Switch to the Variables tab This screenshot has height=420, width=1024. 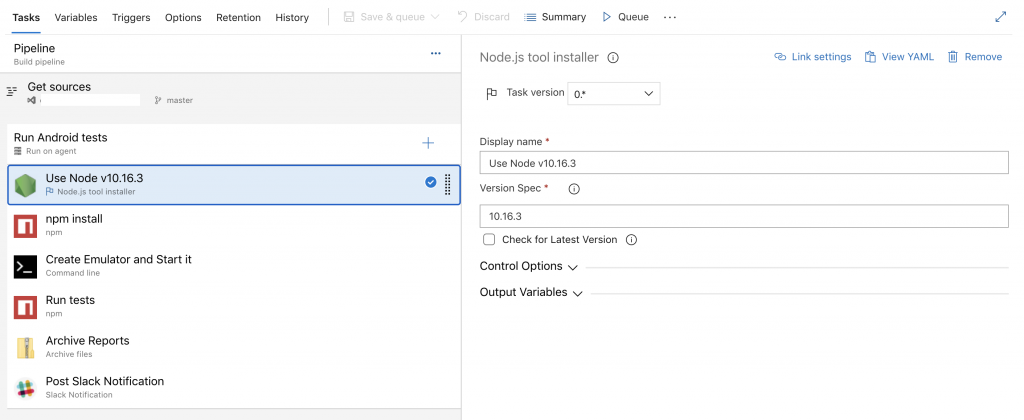(x=76, y=18)
